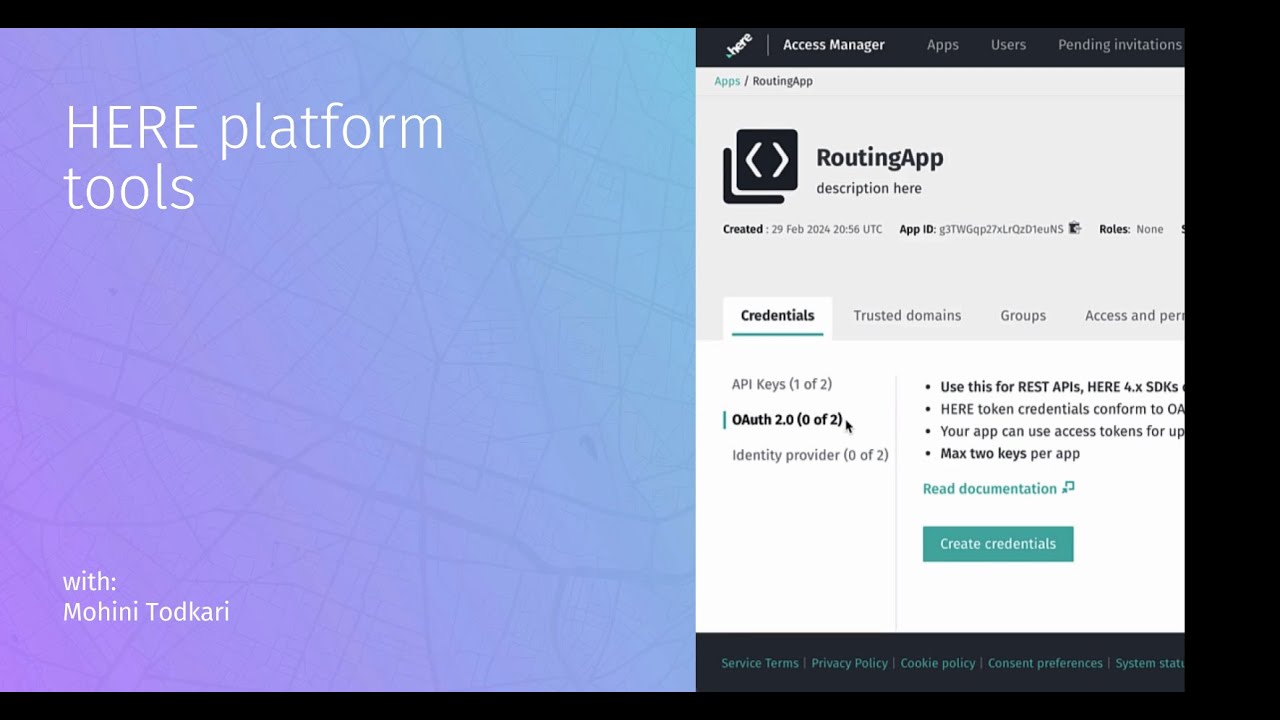Image resolution: width=1280 pixels, height=720 pixels.
Task: Click the 'HERE platform tools' slide title
Action: 254,157
